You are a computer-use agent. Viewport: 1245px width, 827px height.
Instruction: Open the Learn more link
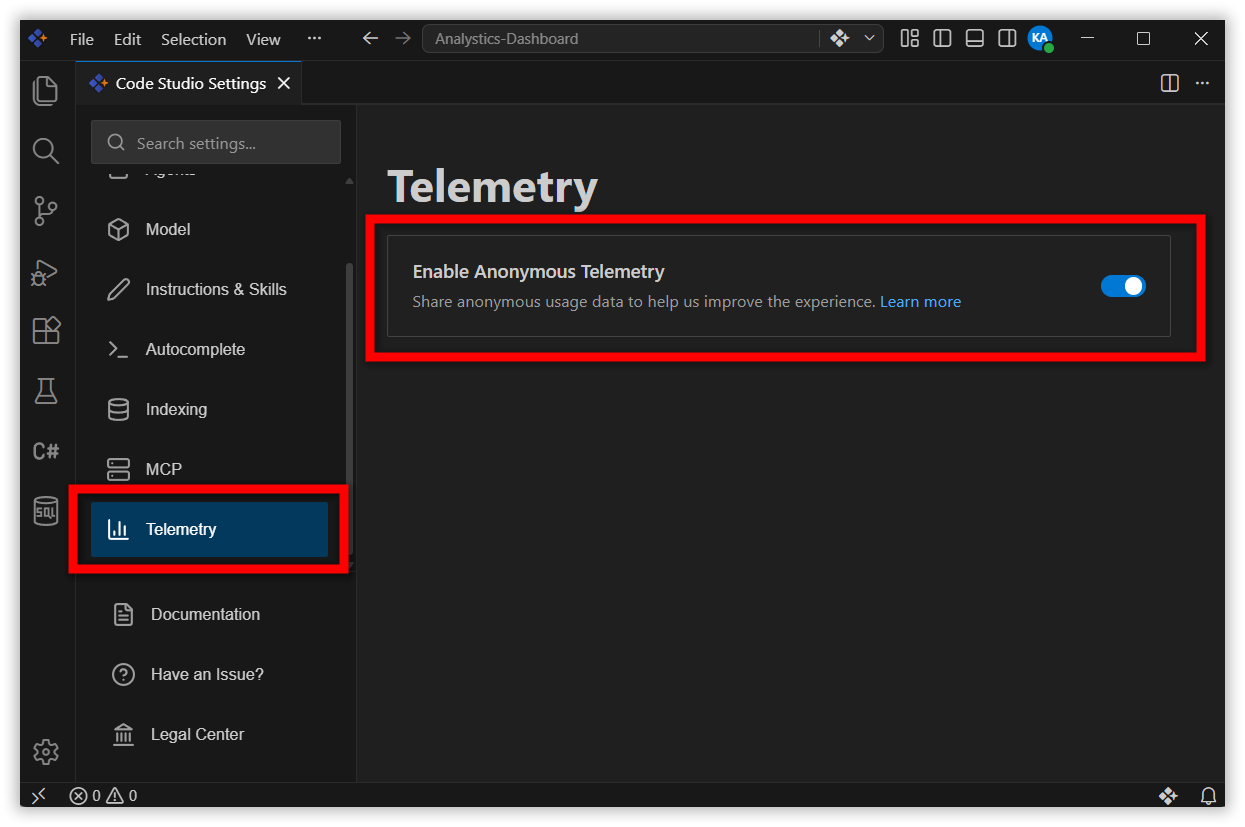[920, 301]
